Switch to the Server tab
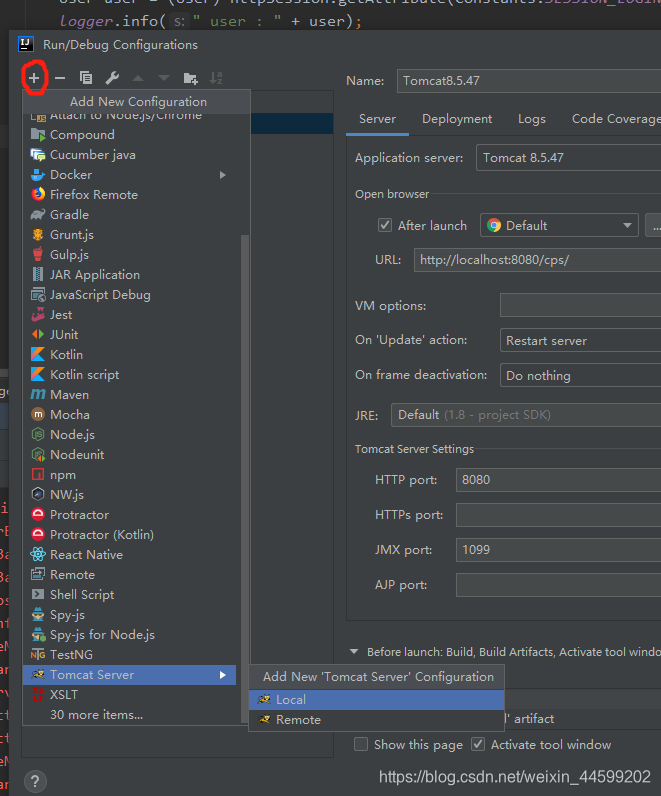 pos(377,119)
